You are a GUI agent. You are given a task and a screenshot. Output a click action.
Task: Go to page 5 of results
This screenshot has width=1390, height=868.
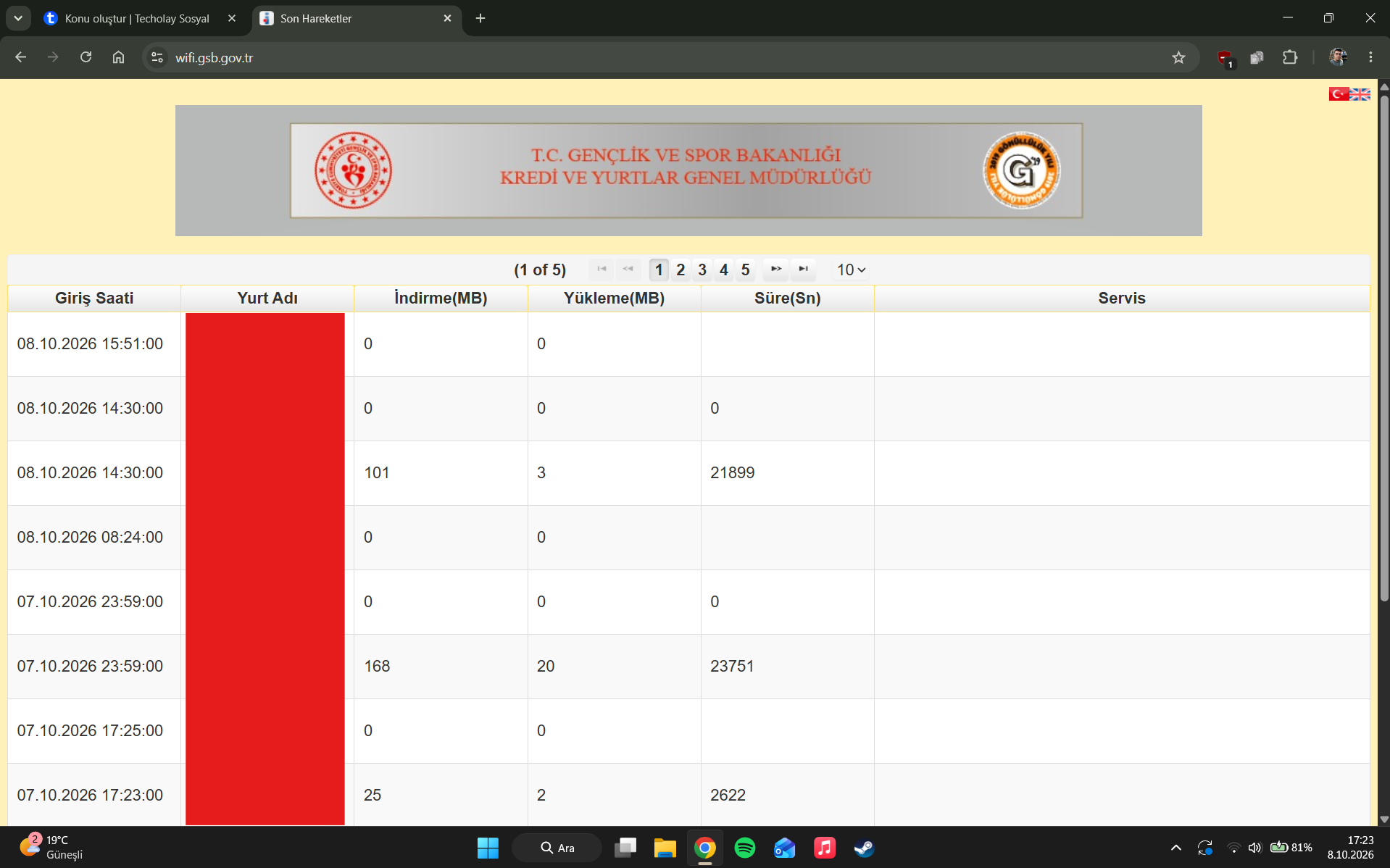745,270
